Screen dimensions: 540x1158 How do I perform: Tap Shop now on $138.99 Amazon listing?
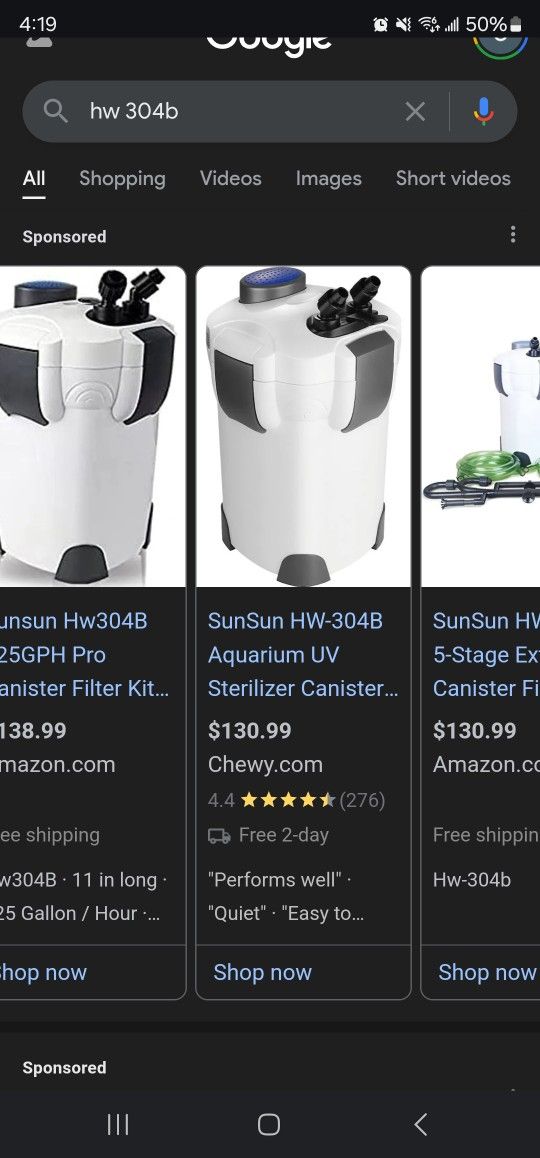tap(44, 972)
